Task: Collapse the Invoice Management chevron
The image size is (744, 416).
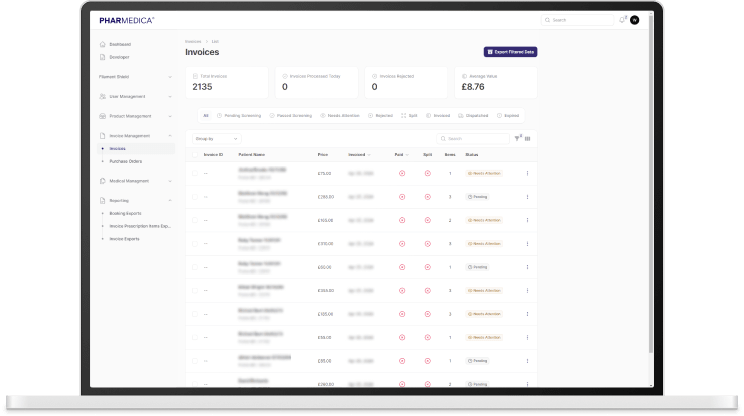Action: coord(170,136)
